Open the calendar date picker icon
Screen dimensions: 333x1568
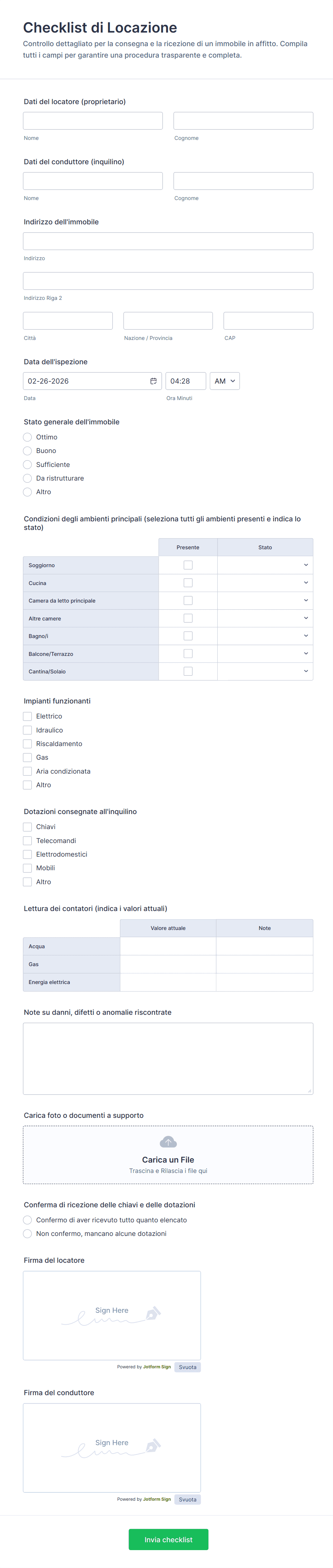point(153,381)
